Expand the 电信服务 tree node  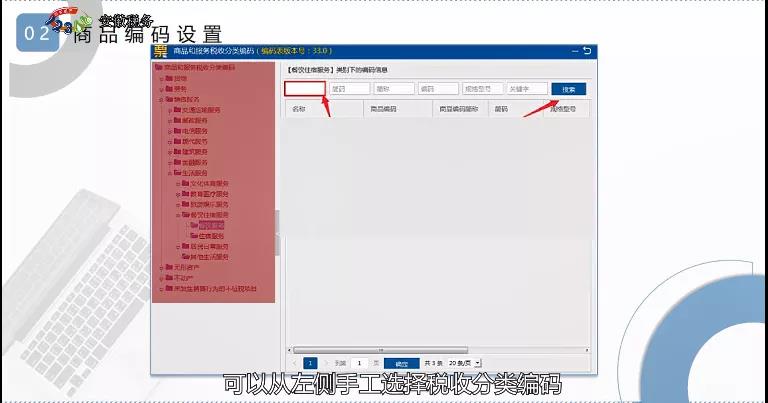click(x=170, y=132)
